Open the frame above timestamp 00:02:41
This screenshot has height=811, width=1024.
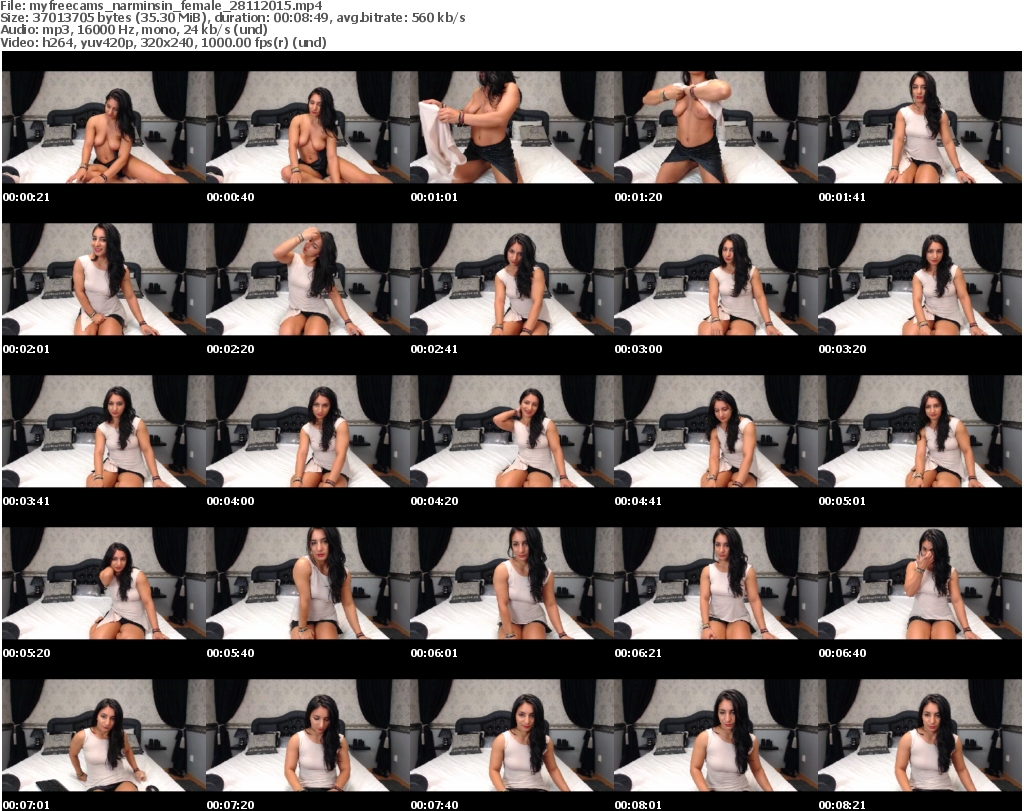pos(511,279)
